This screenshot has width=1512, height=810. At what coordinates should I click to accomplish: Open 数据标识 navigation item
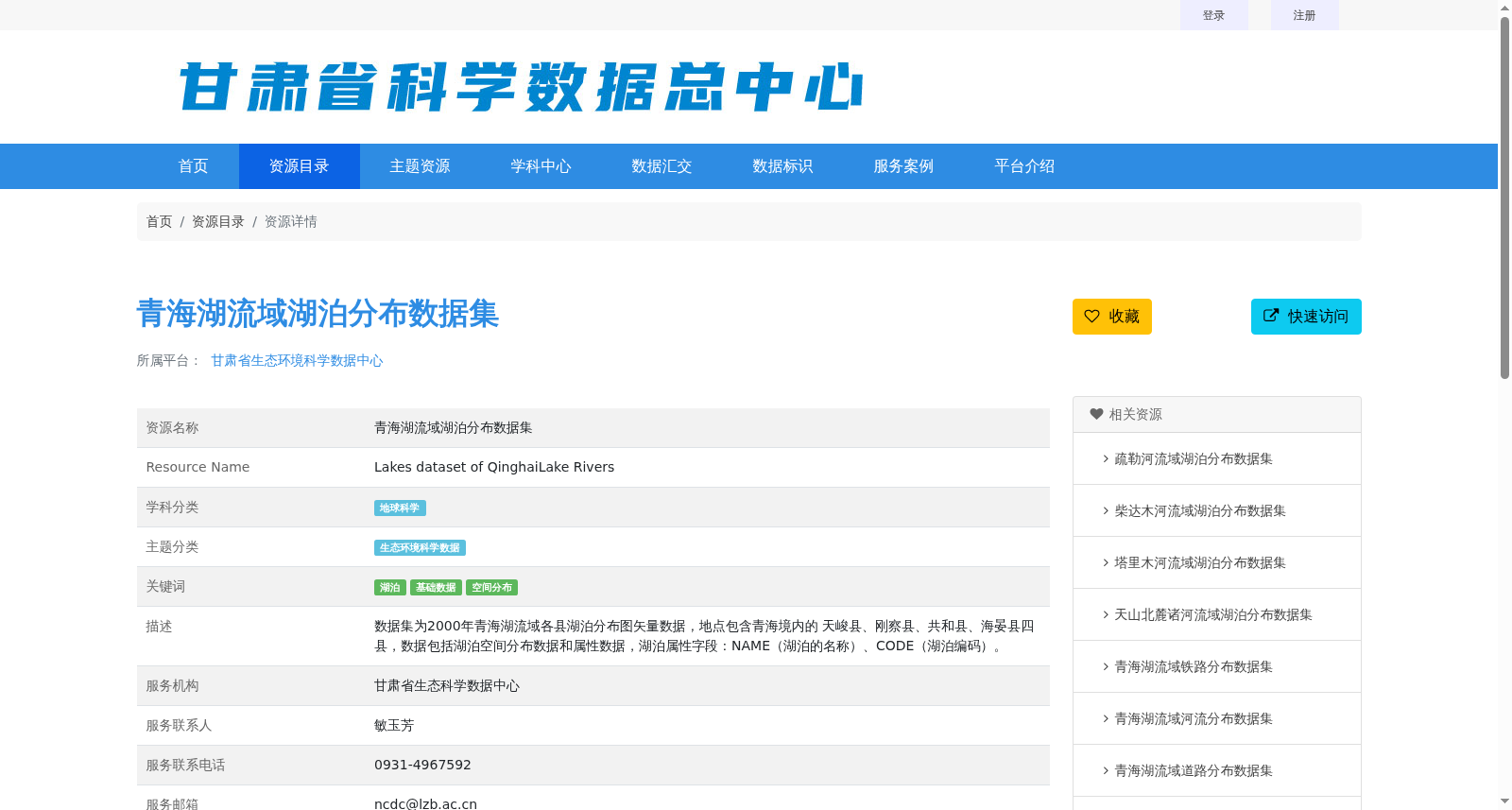(x=783, y=166)
